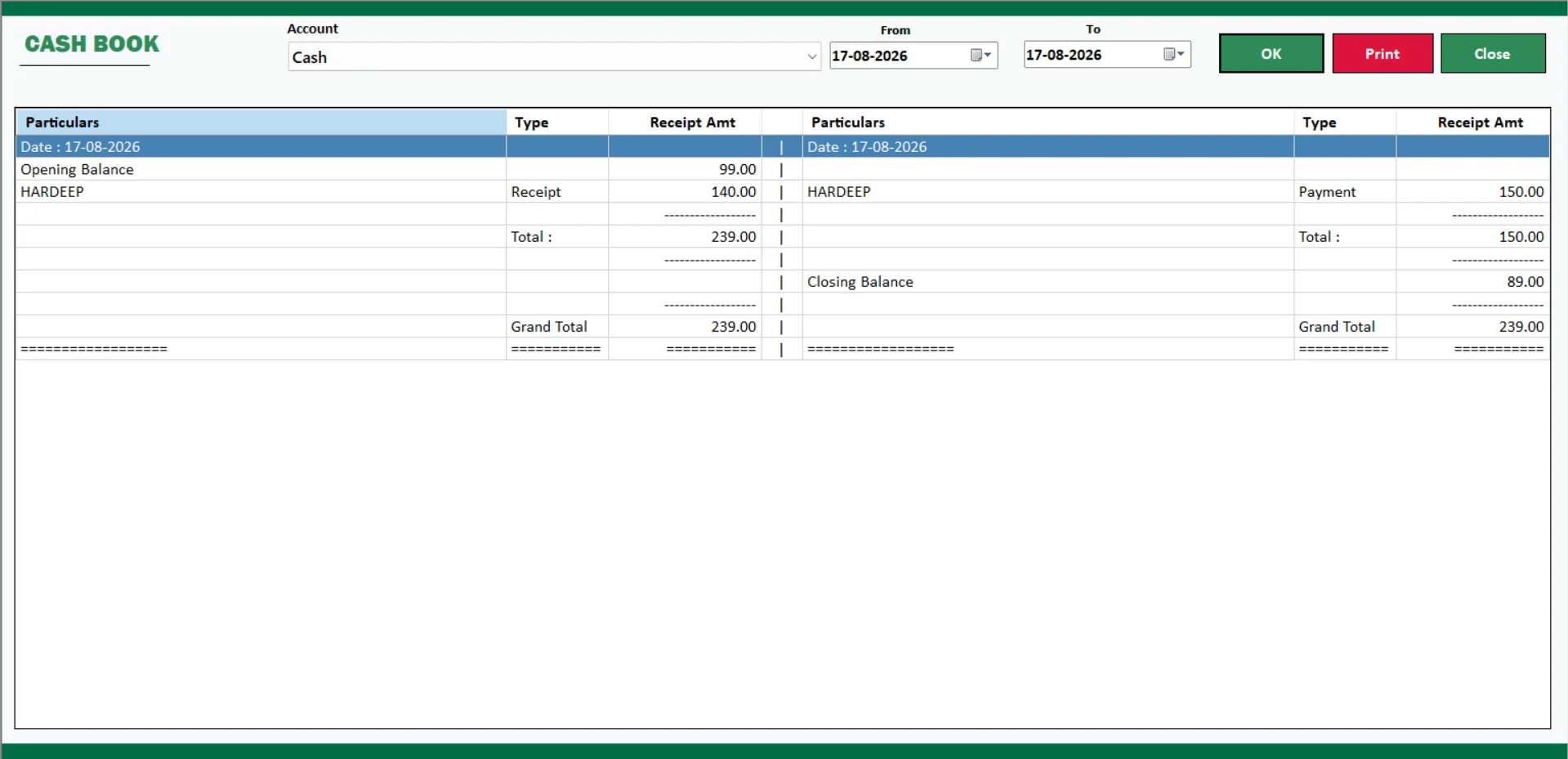Click the right Type column header
1568x759 pixels.
(x=1345, y=123)
